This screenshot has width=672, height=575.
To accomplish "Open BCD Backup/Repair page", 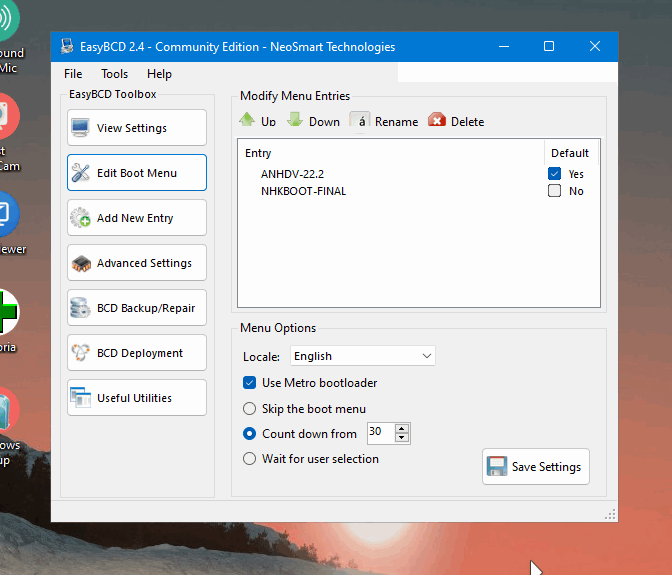I will (x=137, y=308).
